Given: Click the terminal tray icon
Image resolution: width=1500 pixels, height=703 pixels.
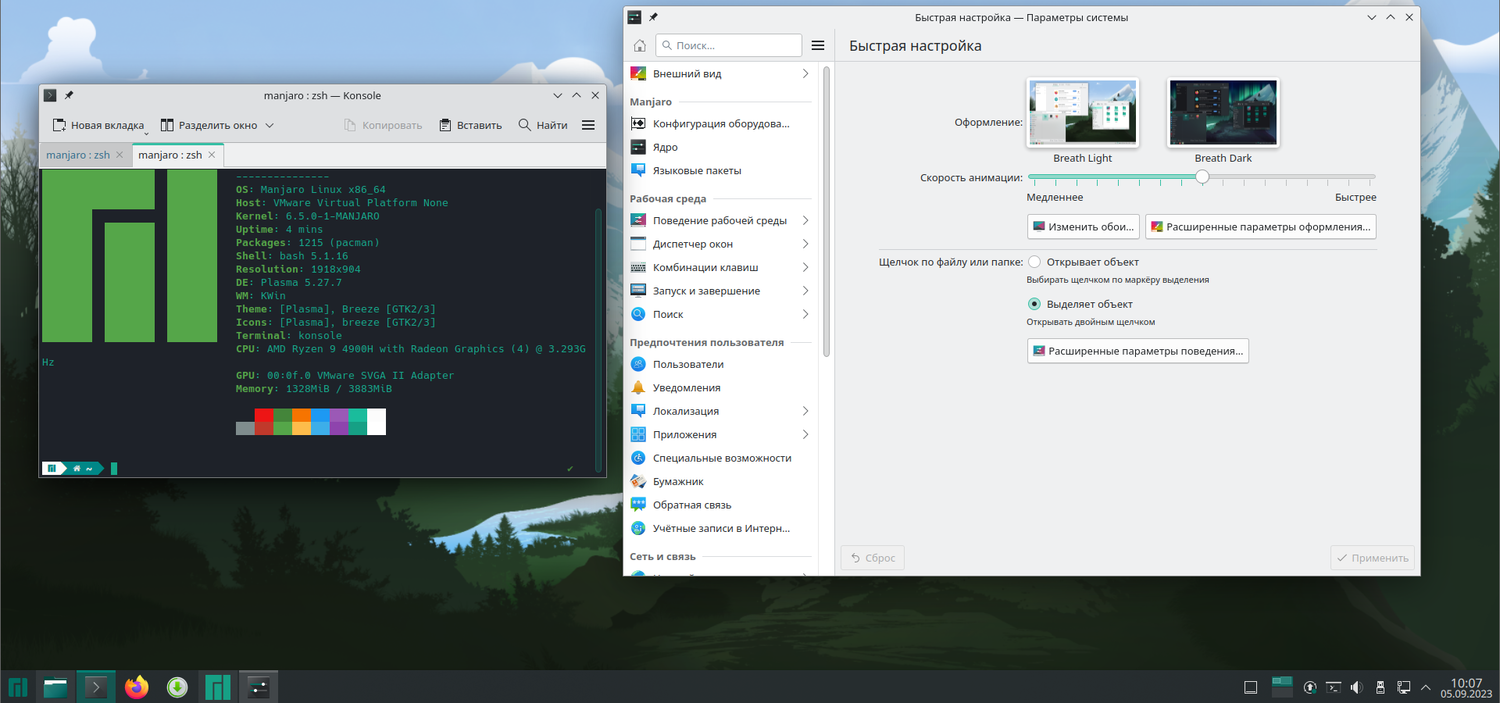Looking at the screenshot, I should [1333, 687].
